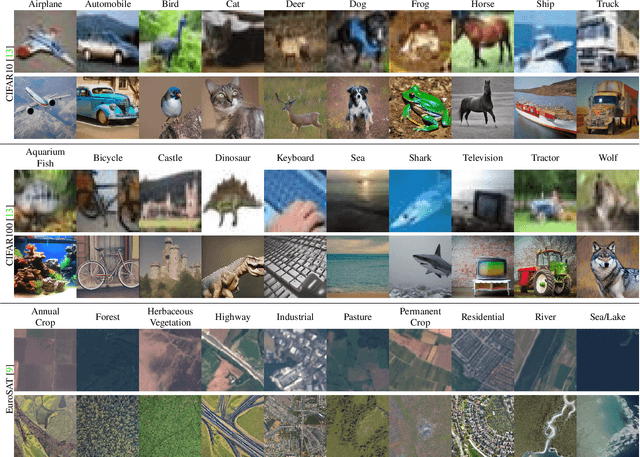The image size is (640, 457).
Task: Click the pixelated fighter jet image under Airplane
Action: (45, 42)
